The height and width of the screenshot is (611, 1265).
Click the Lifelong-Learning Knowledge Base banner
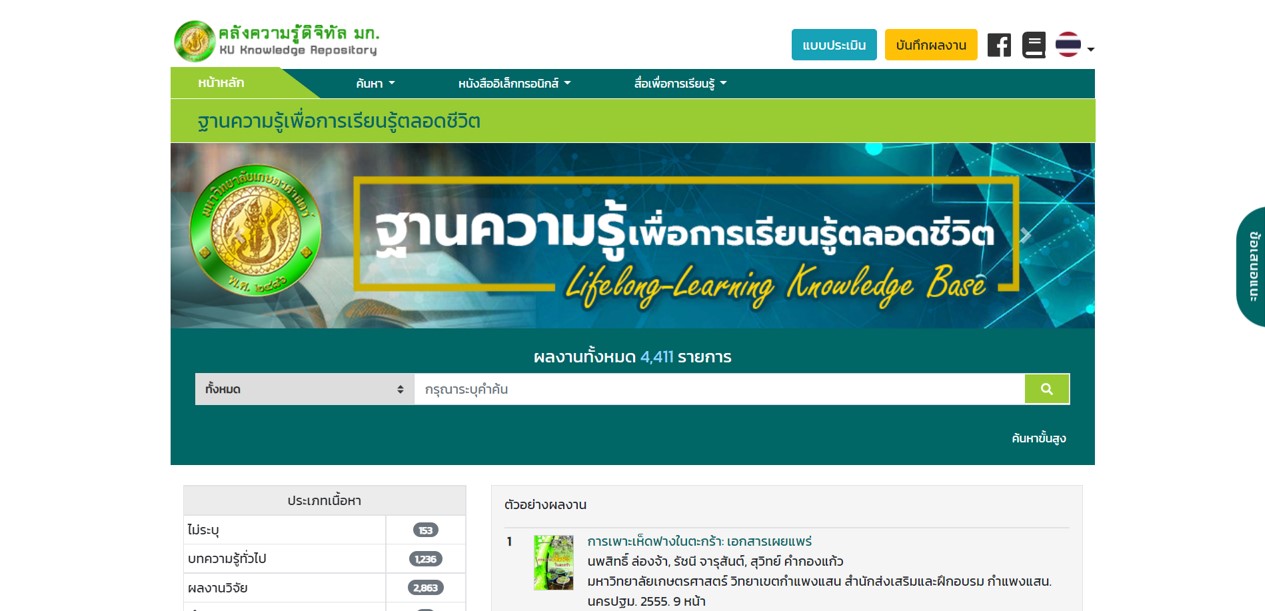(x=632, y=236)
